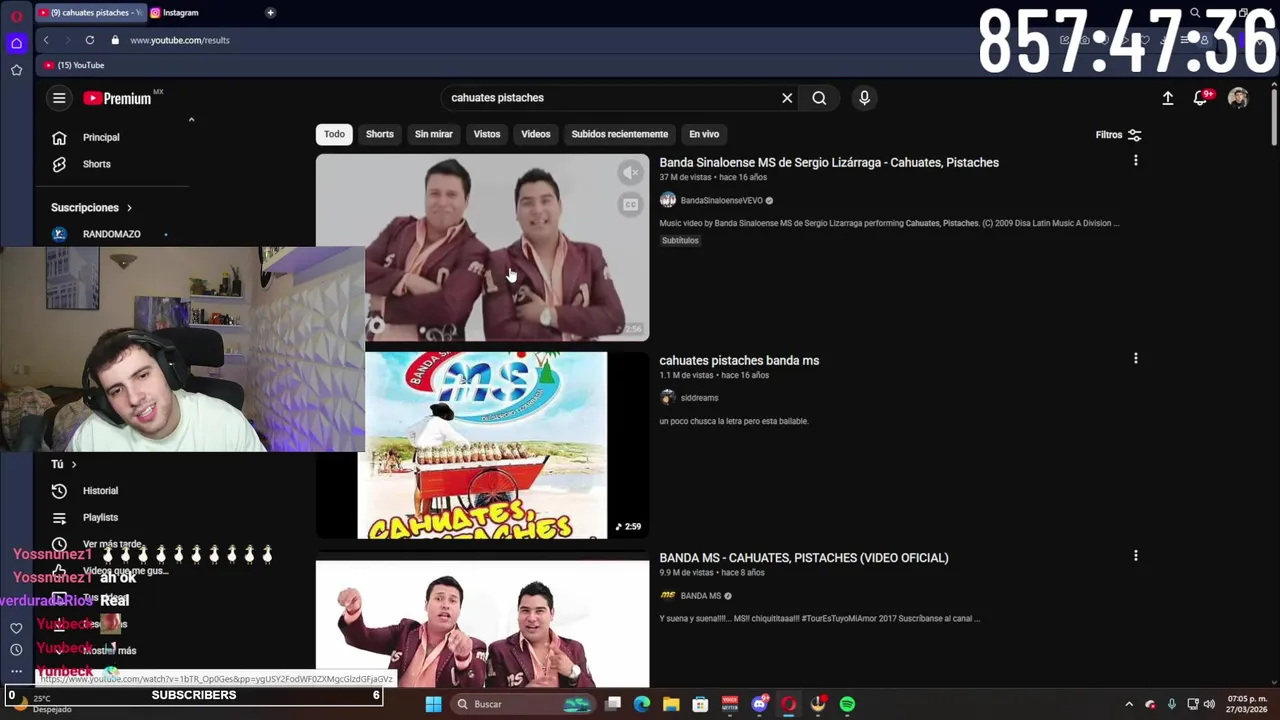Reload the page with the refresh icon
Screen dimensions: 1280x720
[90, 40]
